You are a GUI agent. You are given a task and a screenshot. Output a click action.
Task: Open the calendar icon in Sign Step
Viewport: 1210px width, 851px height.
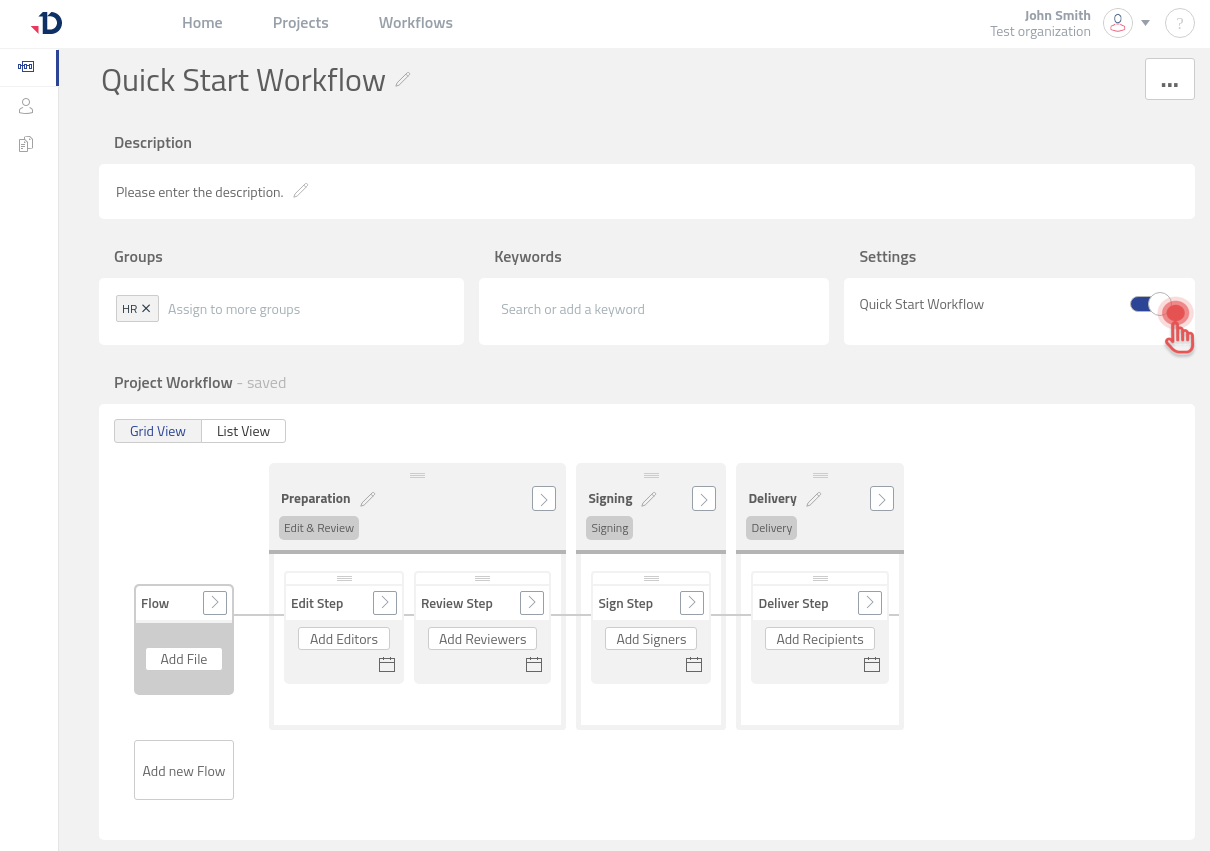(694, 665)
